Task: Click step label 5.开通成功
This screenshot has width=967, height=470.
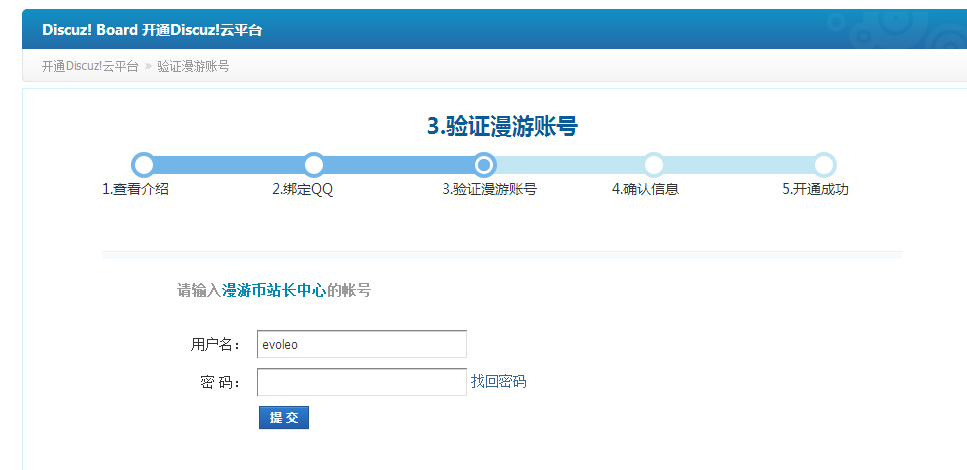Action: click(815, 189)
